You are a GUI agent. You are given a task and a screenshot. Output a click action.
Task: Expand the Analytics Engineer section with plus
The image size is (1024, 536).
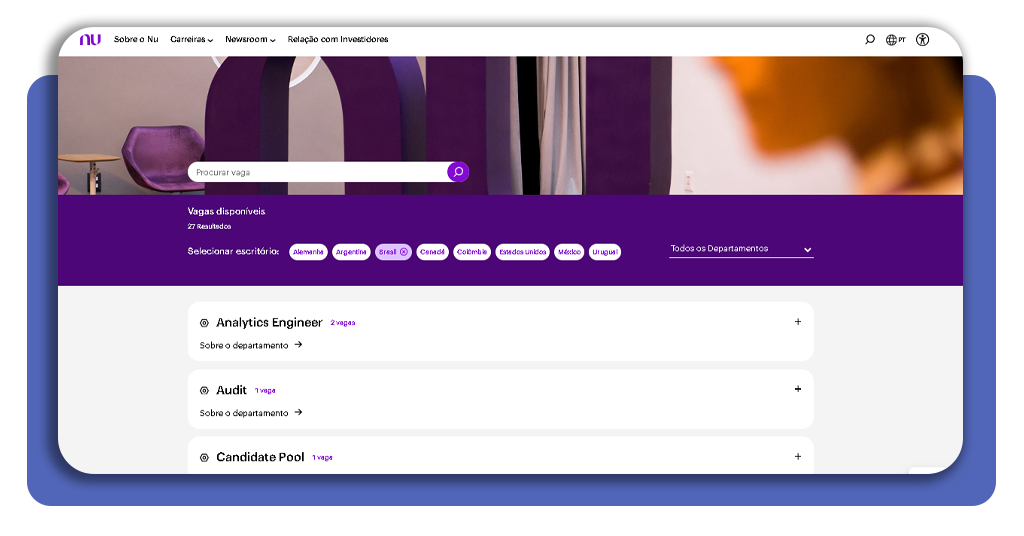(x=797, y=322)
